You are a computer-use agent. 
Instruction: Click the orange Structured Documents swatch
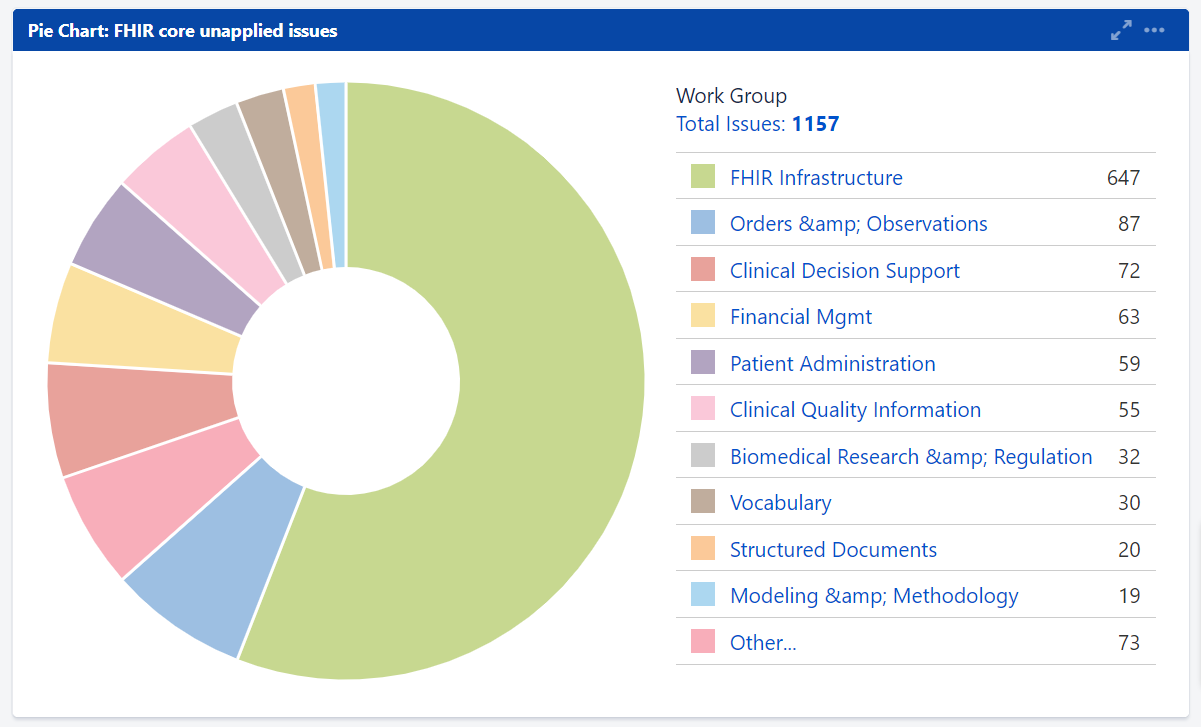pos(703,550)
